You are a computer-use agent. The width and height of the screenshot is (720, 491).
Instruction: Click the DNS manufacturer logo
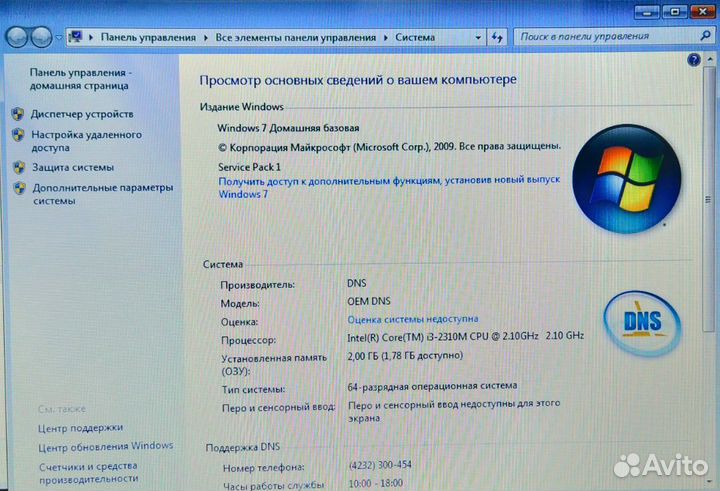coord(642,323)
